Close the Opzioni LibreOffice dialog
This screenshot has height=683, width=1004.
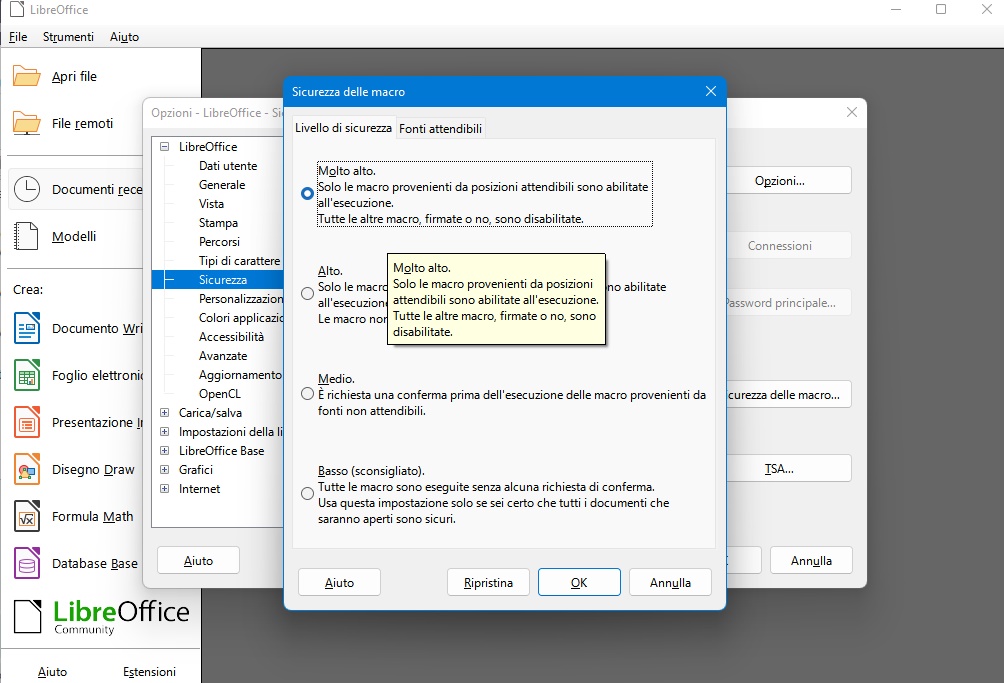852,112
